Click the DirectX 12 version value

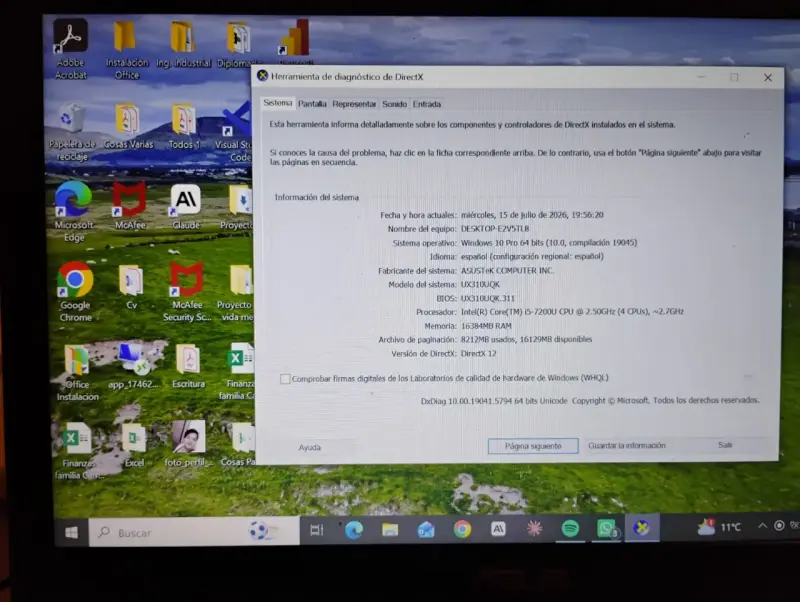coord(479,354)
